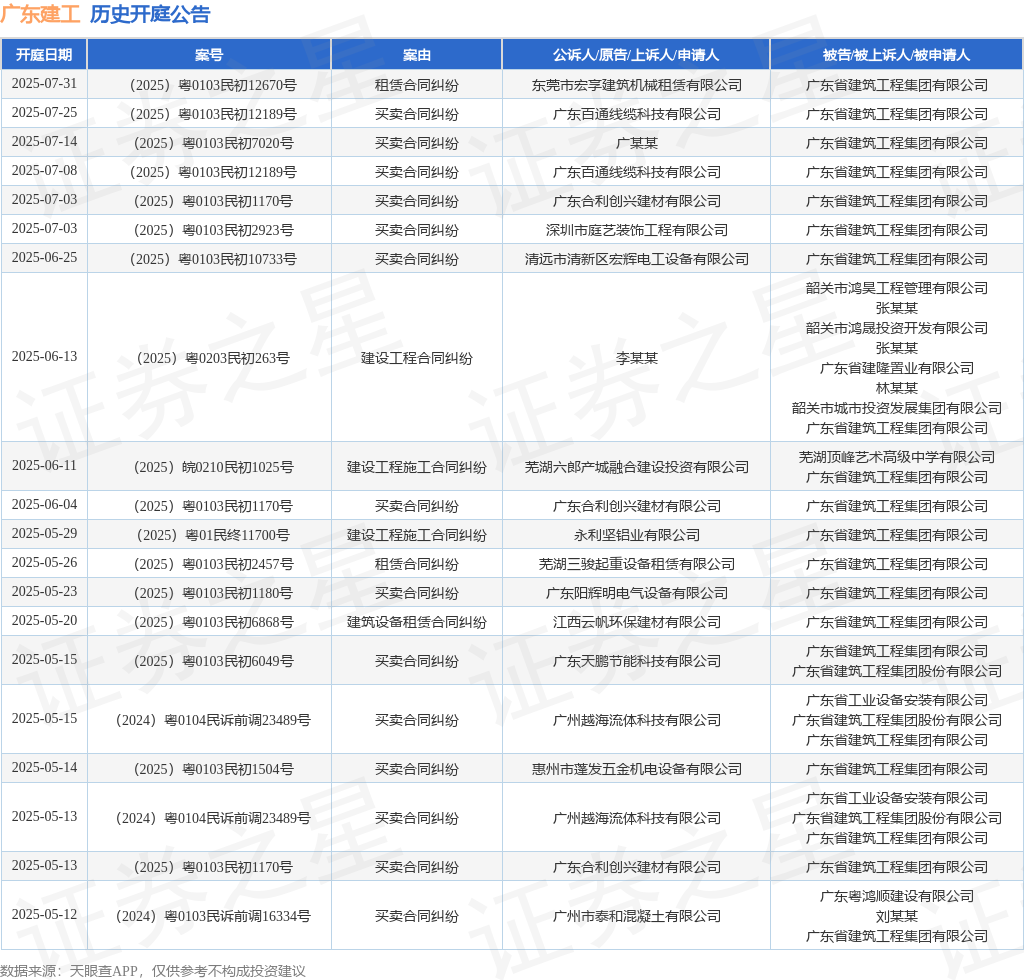Click defendant 林某某
This screenshot has height=980, width=1024.
tap(897, 388)
